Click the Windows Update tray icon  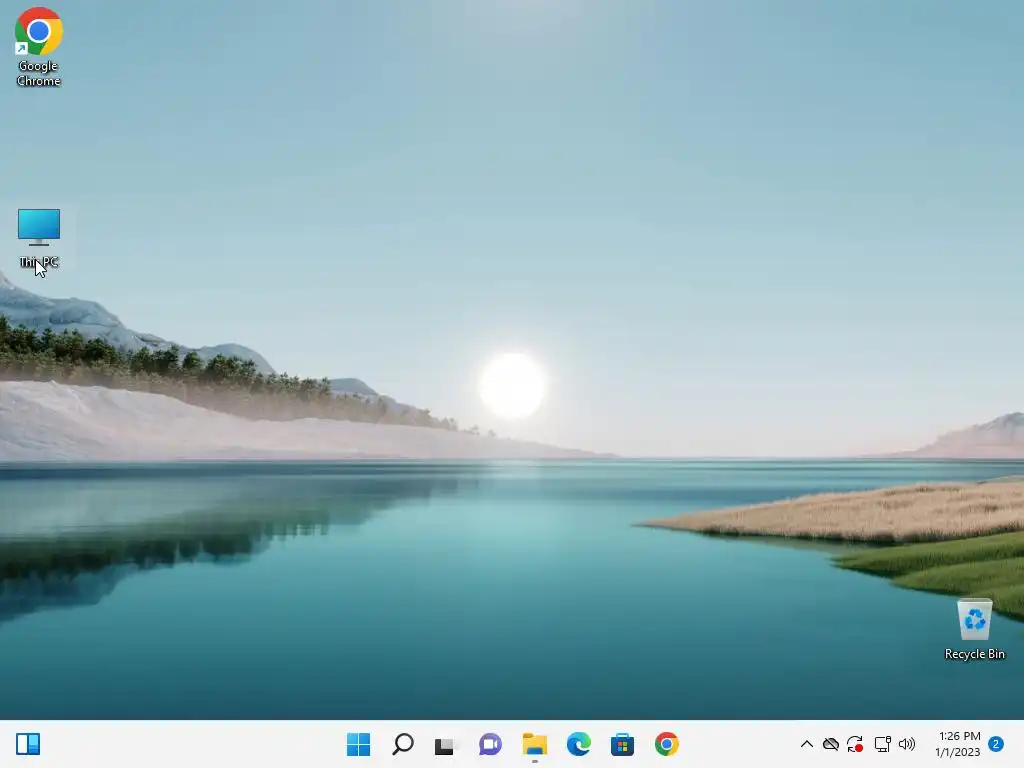tap(855, 744)
